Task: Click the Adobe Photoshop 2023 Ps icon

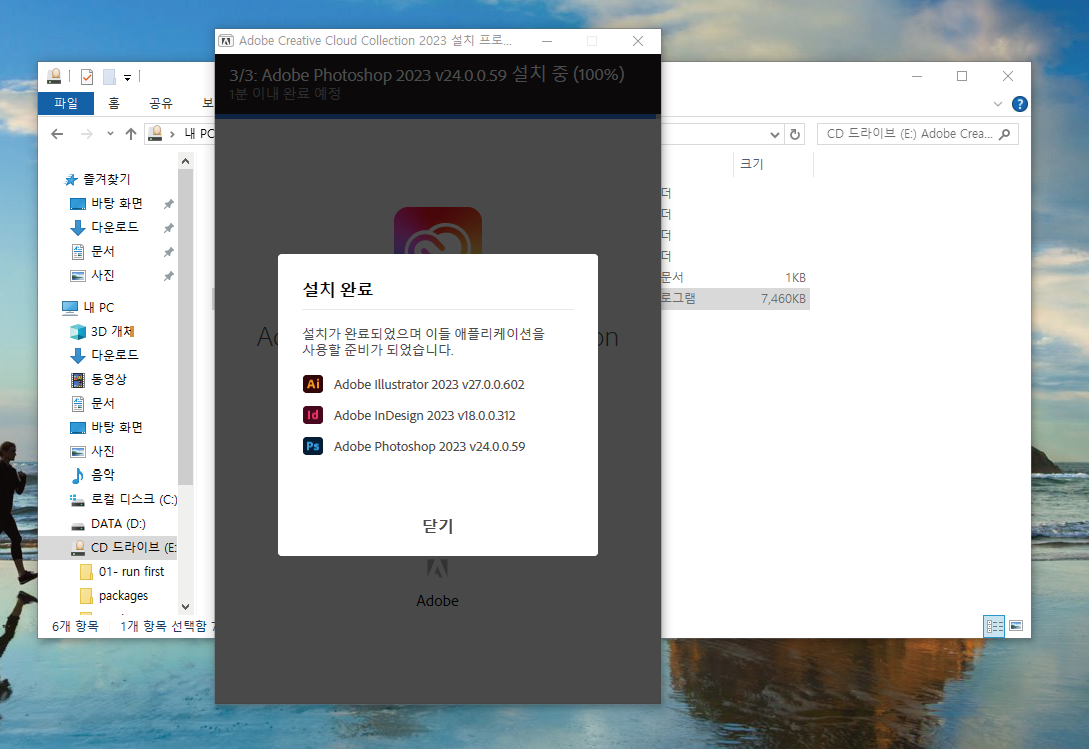Action: [313, 446]
